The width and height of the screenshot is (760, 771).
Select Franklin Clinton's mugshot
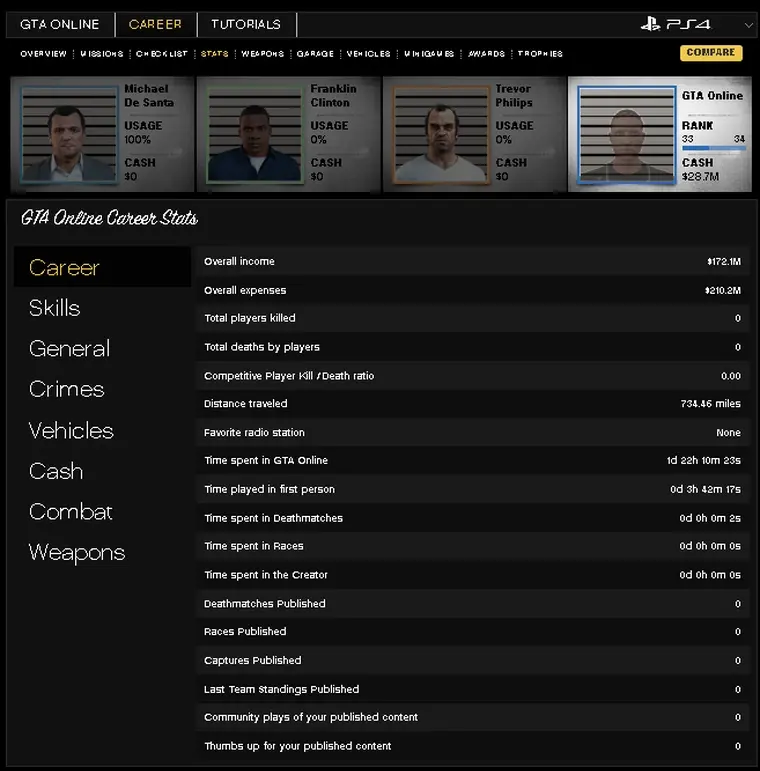tap(255, 135)
